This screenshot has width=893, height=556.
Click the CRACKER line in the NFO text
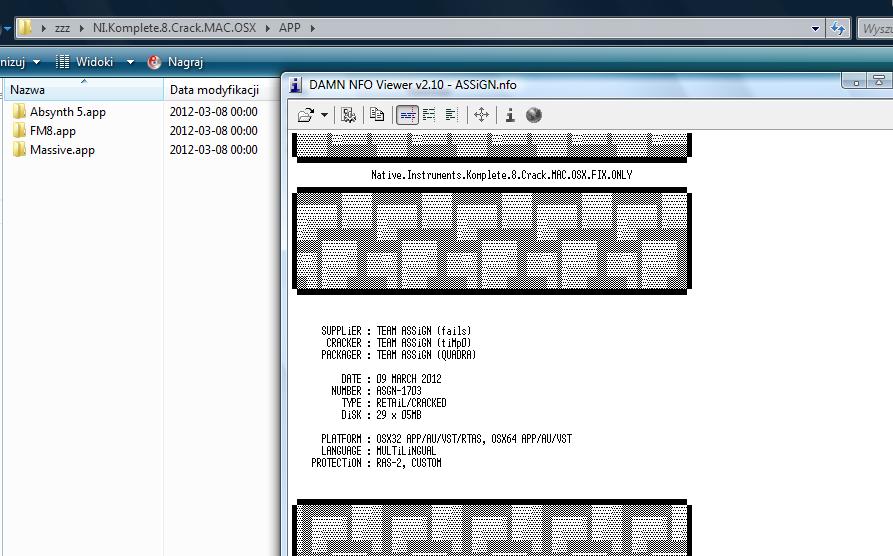tap(399, 343)
